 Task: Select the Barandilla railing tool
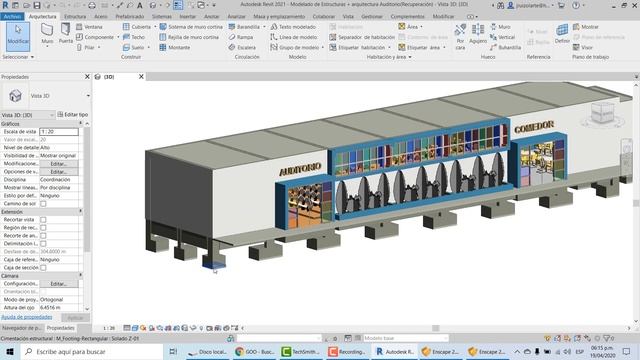coord(244,27)
